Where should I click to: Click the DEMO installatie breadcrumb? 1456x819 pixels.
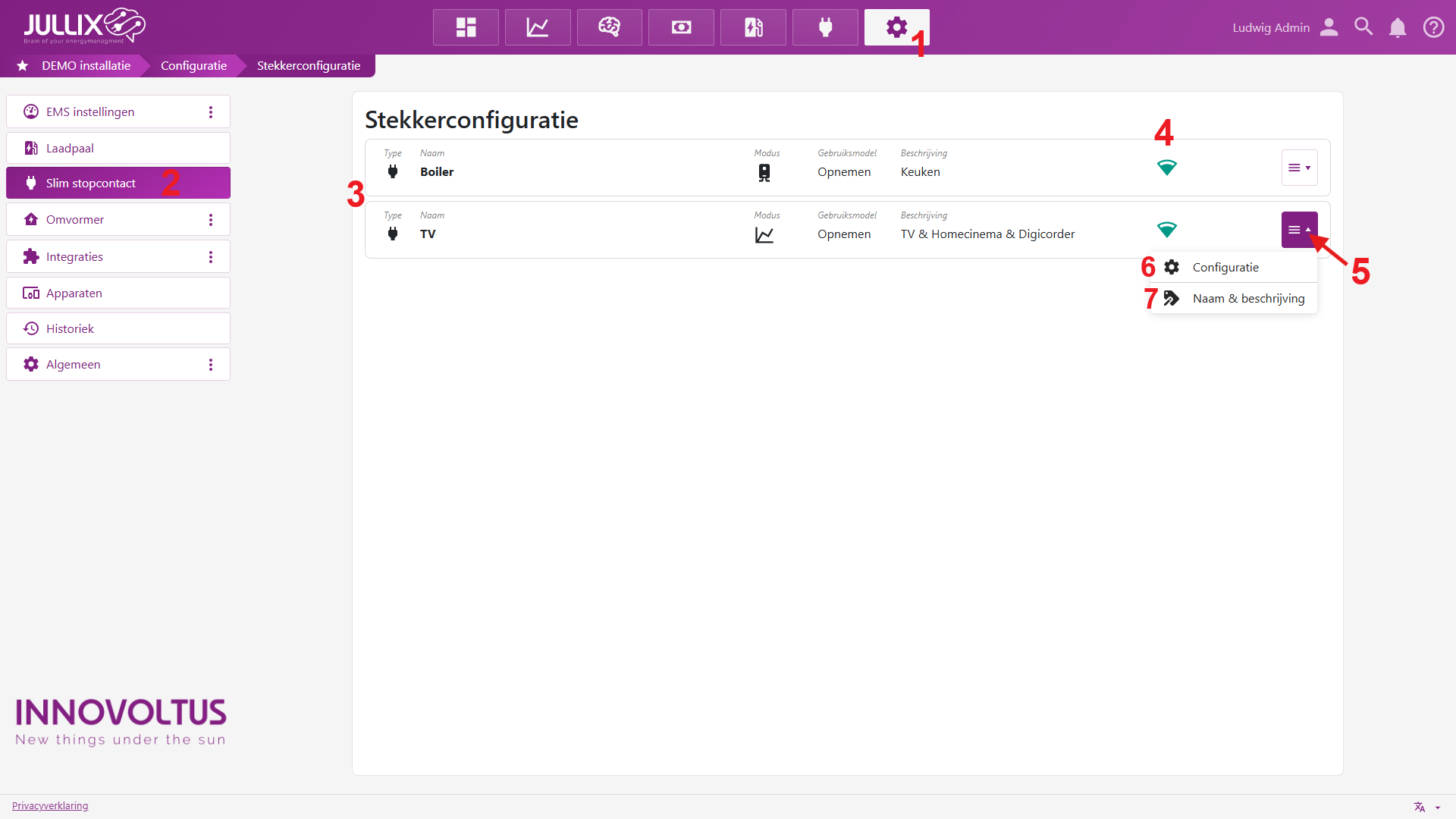(x=86, y=65)
